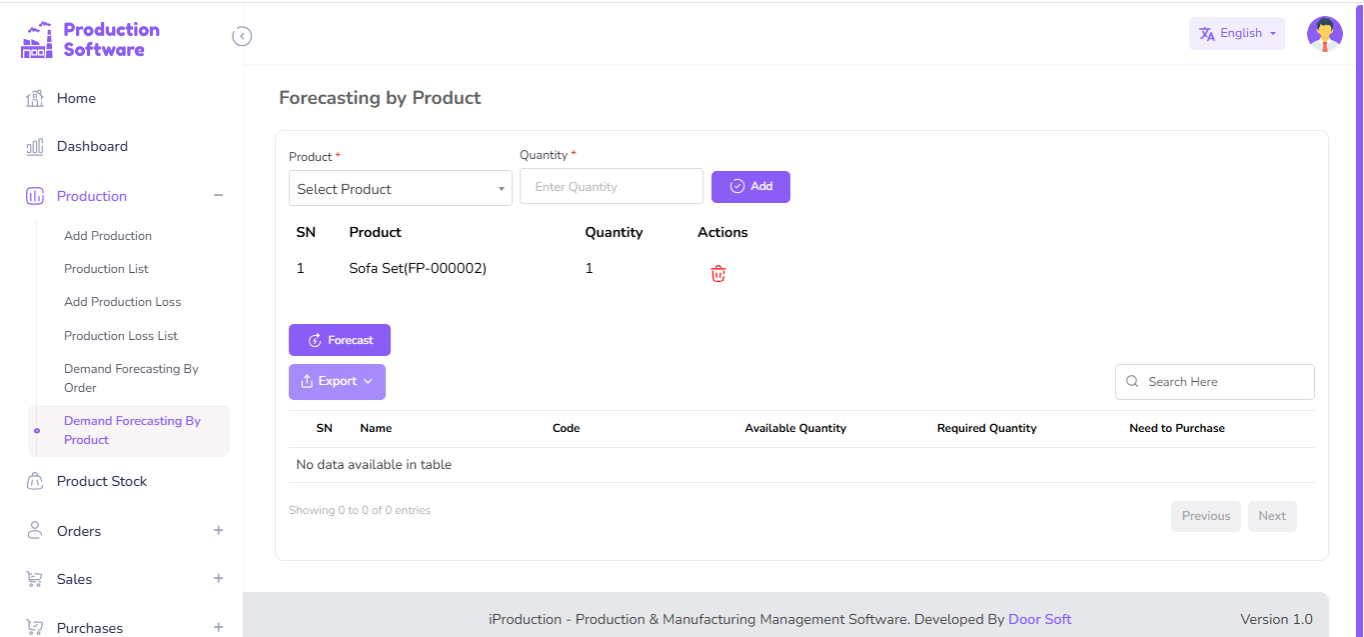Click the Sales icon in the sidebar
Screen dimensions: 1364x637
pyautogui.click(x=33, y=579)
